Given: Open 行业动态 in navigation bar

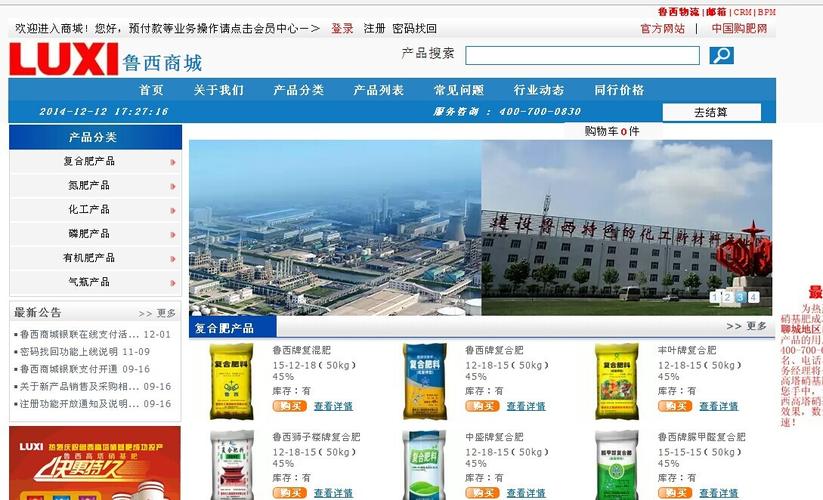Looking at the screenshot, I should pyautogui.click(x=539, y=90).
